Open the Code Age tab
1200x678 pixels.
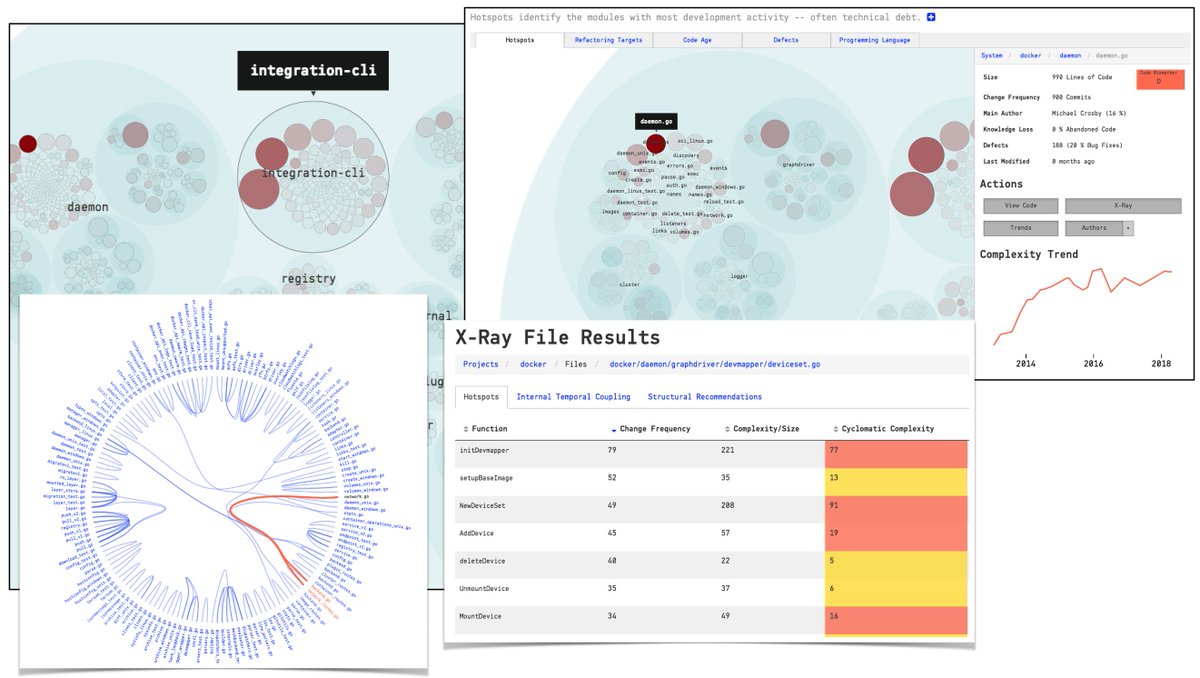coord(697,40)
